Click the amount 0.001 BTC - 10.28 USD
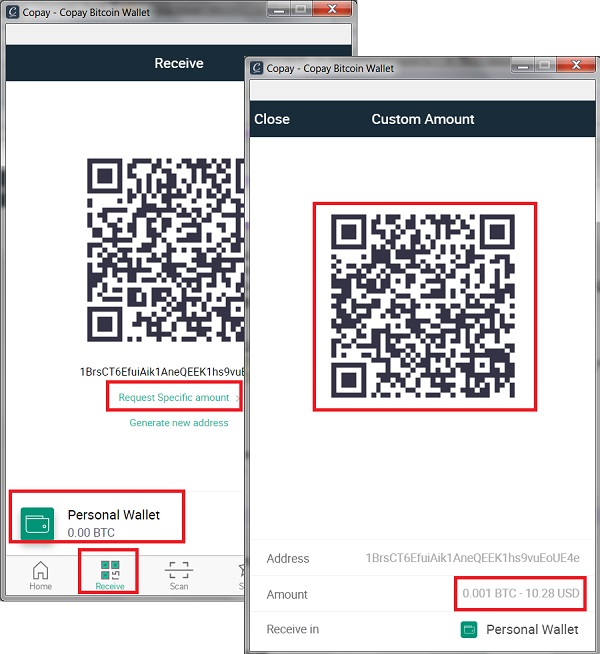The image size is (600, 654). pyautogui.click(x=521, y=593)
